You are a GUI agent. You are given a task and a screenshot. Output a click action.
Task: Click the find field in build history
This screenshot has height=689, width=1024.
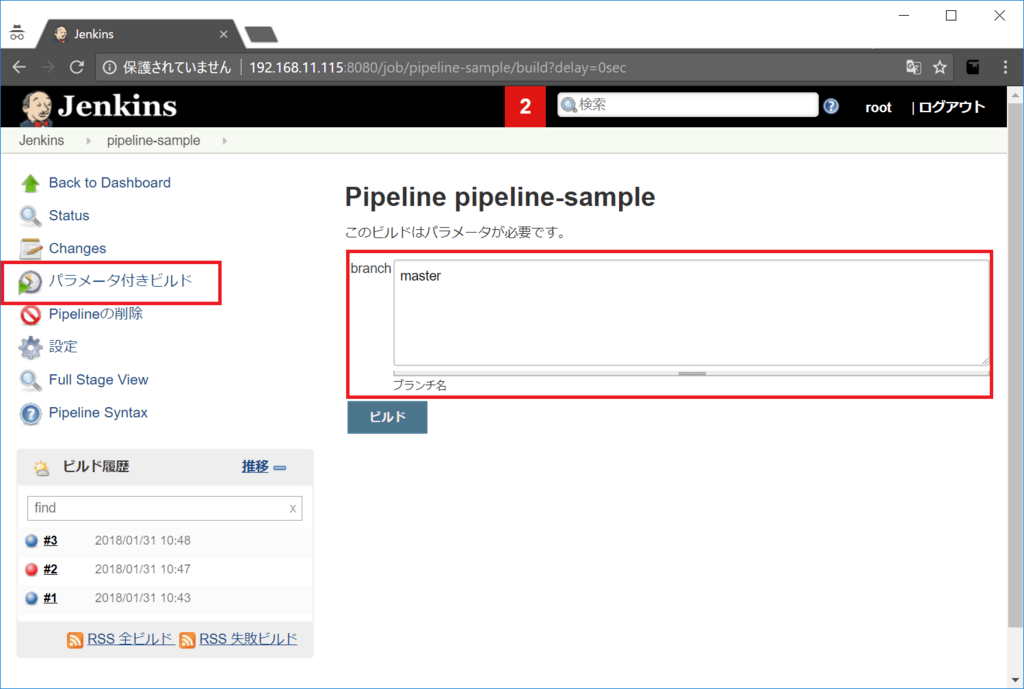click(165, 508)
